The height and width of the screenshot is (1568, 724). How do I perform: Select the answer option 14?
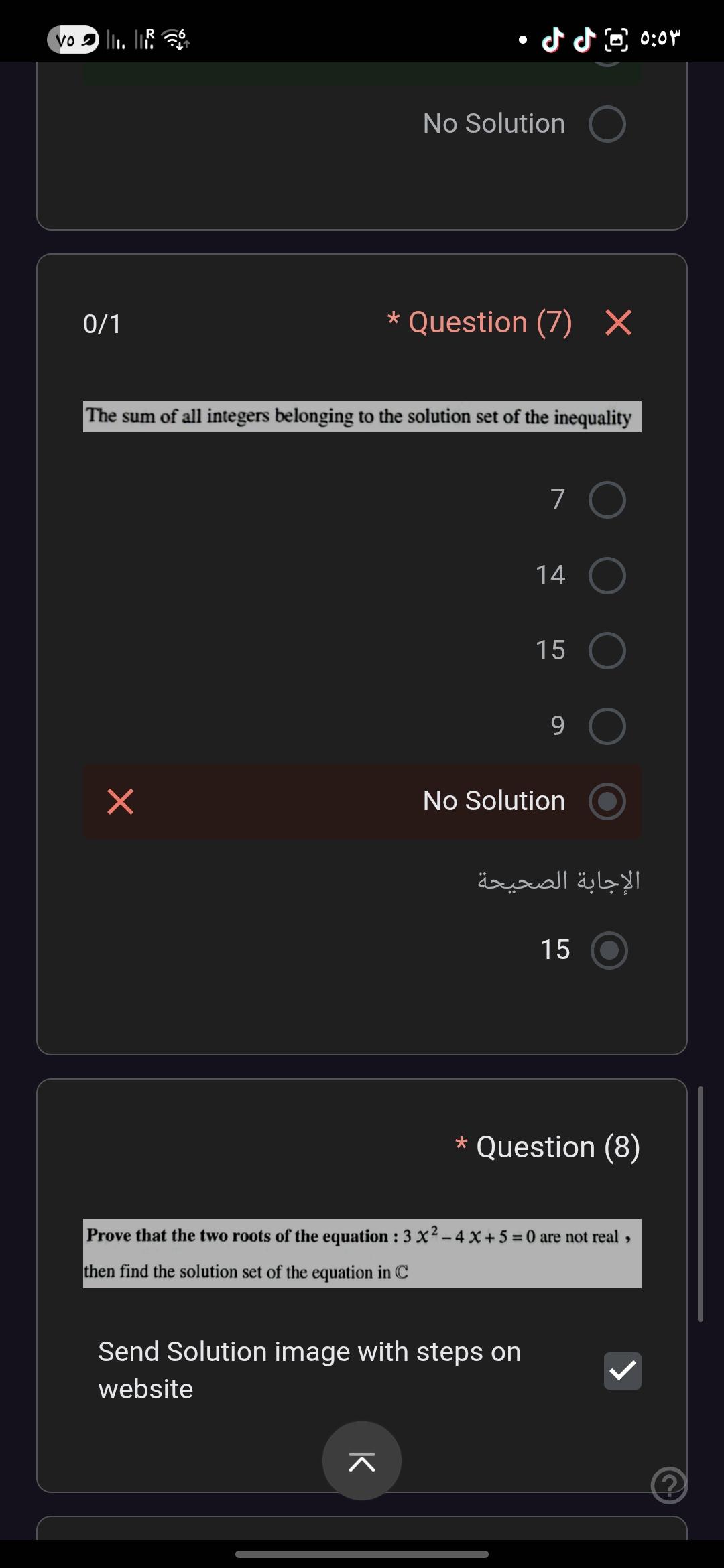[607, 576]
